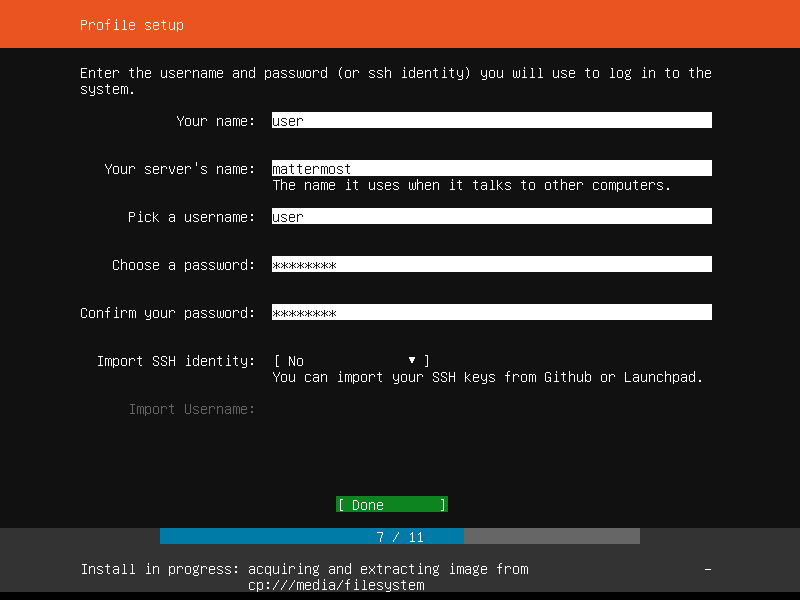Click the "Pick a username:" label

point(191,217)
